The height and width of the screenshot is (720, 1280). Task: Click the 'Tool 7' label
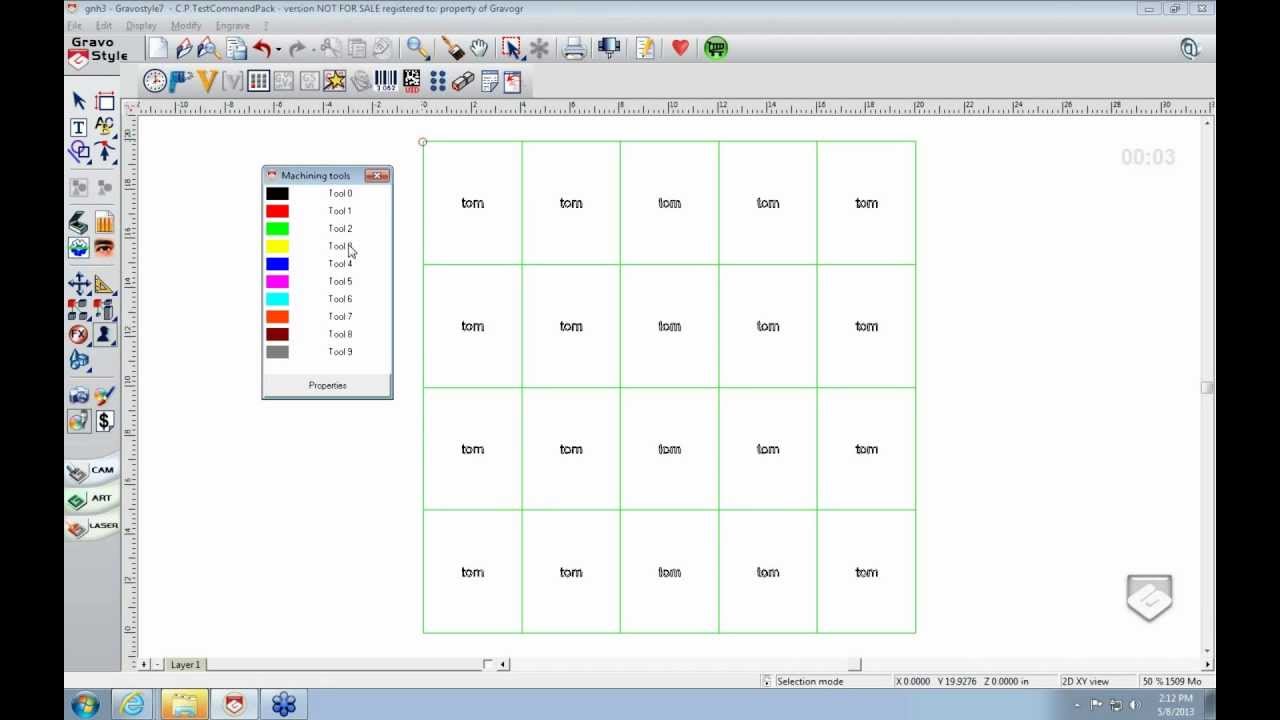(340, 317)
